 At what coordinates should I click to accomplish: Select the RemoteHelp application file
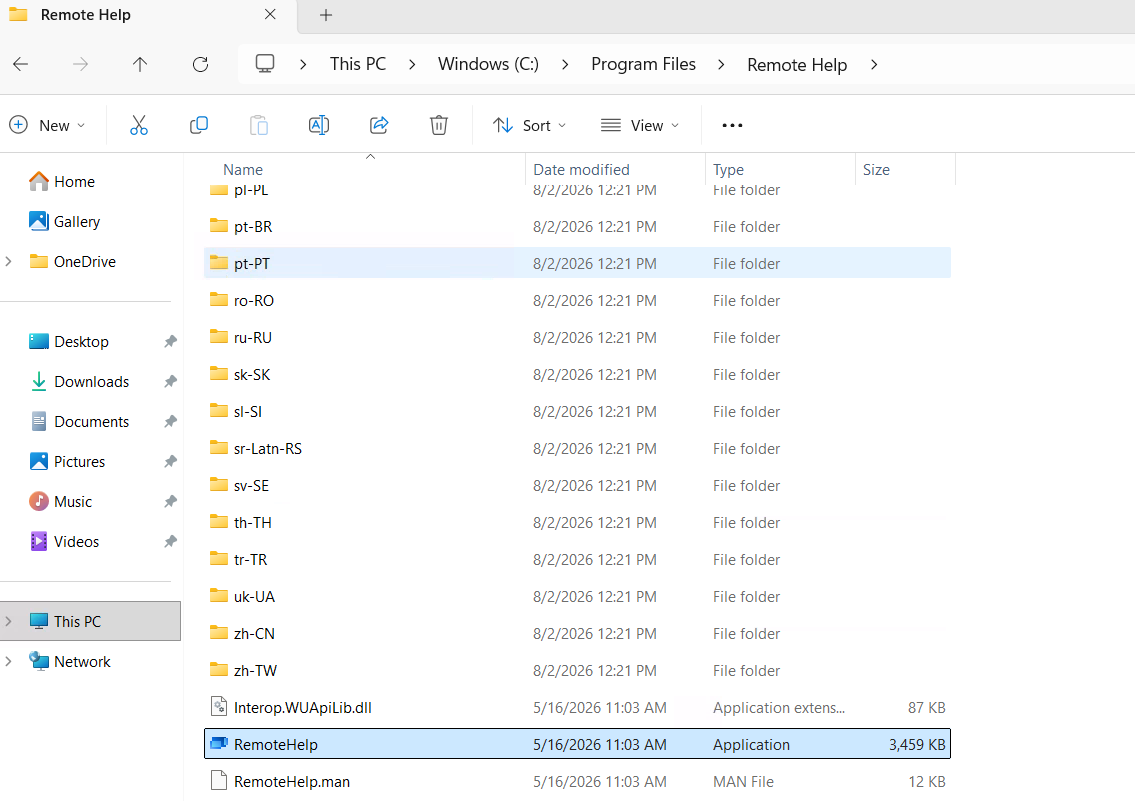[x=577, y=745]
